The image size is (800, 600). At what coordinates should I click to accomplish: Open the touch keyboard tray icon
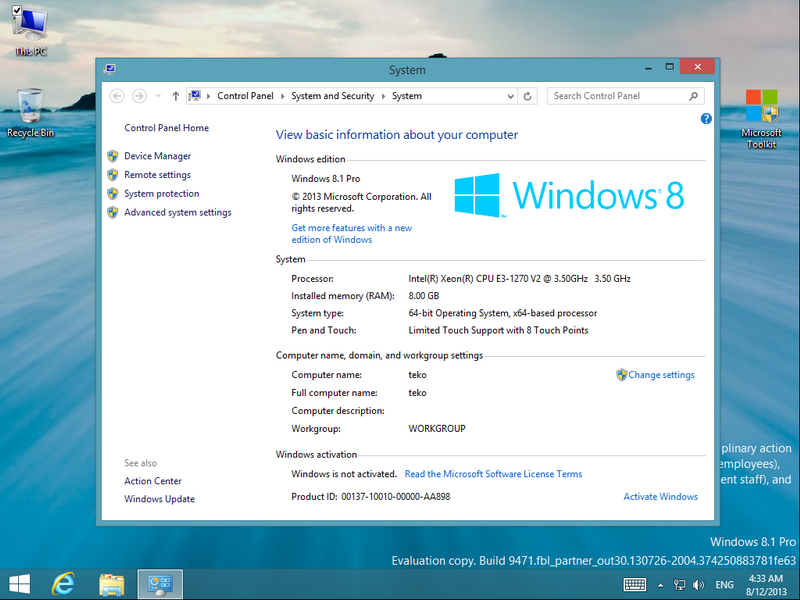[x=635, y=585]
